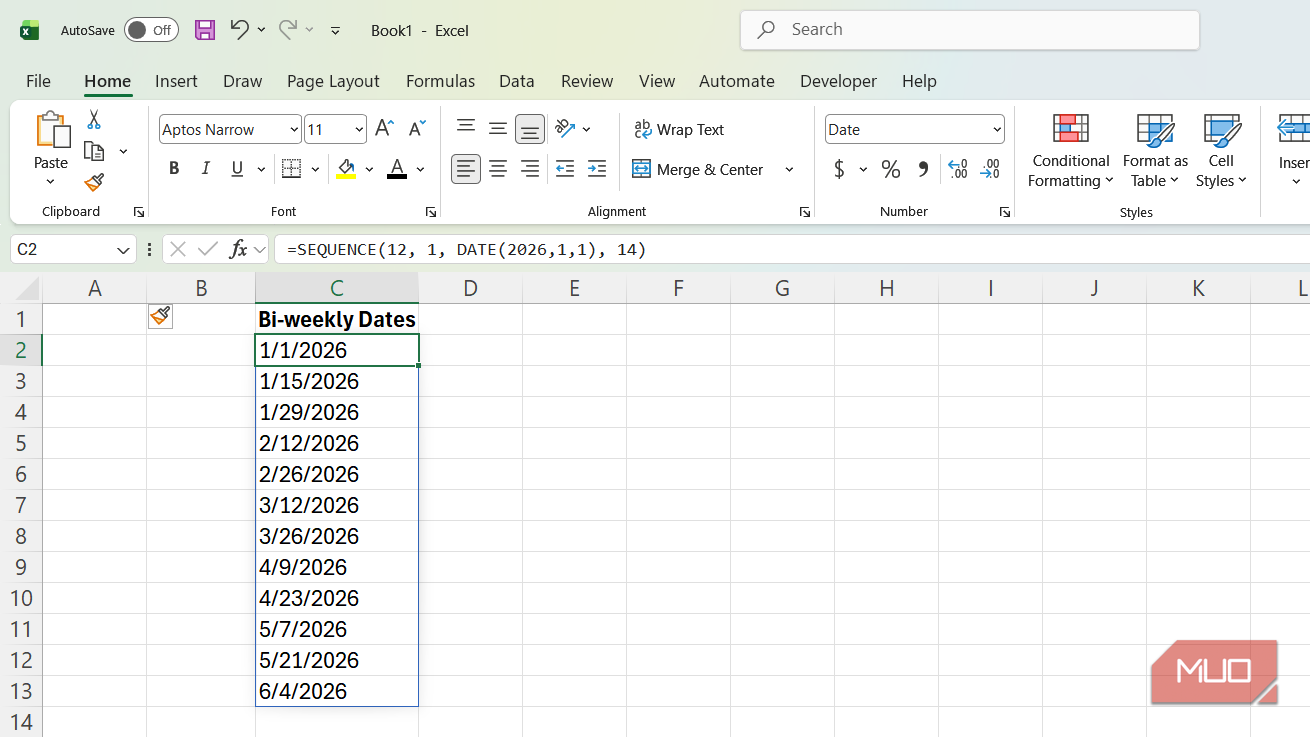Click the Copy icon in Clipboard group
Viewport: 1310px width, 737px height.
[x=94, y=151]
